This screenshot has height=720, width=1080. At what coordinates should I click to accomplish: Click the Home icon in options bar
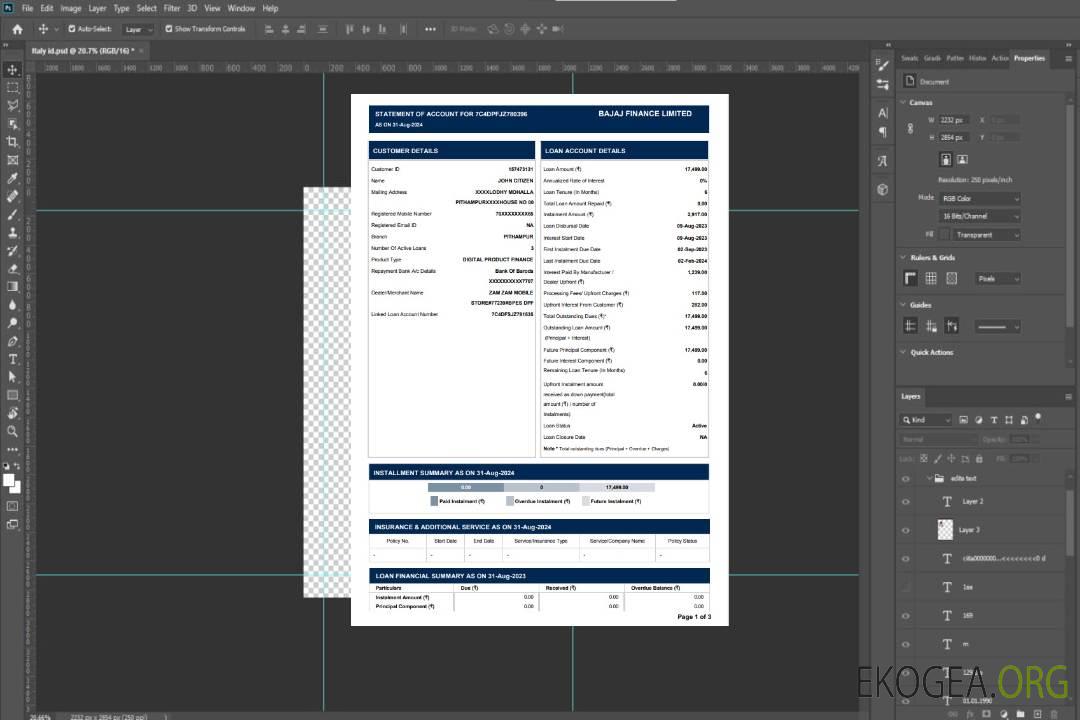[x=17, y=29]
